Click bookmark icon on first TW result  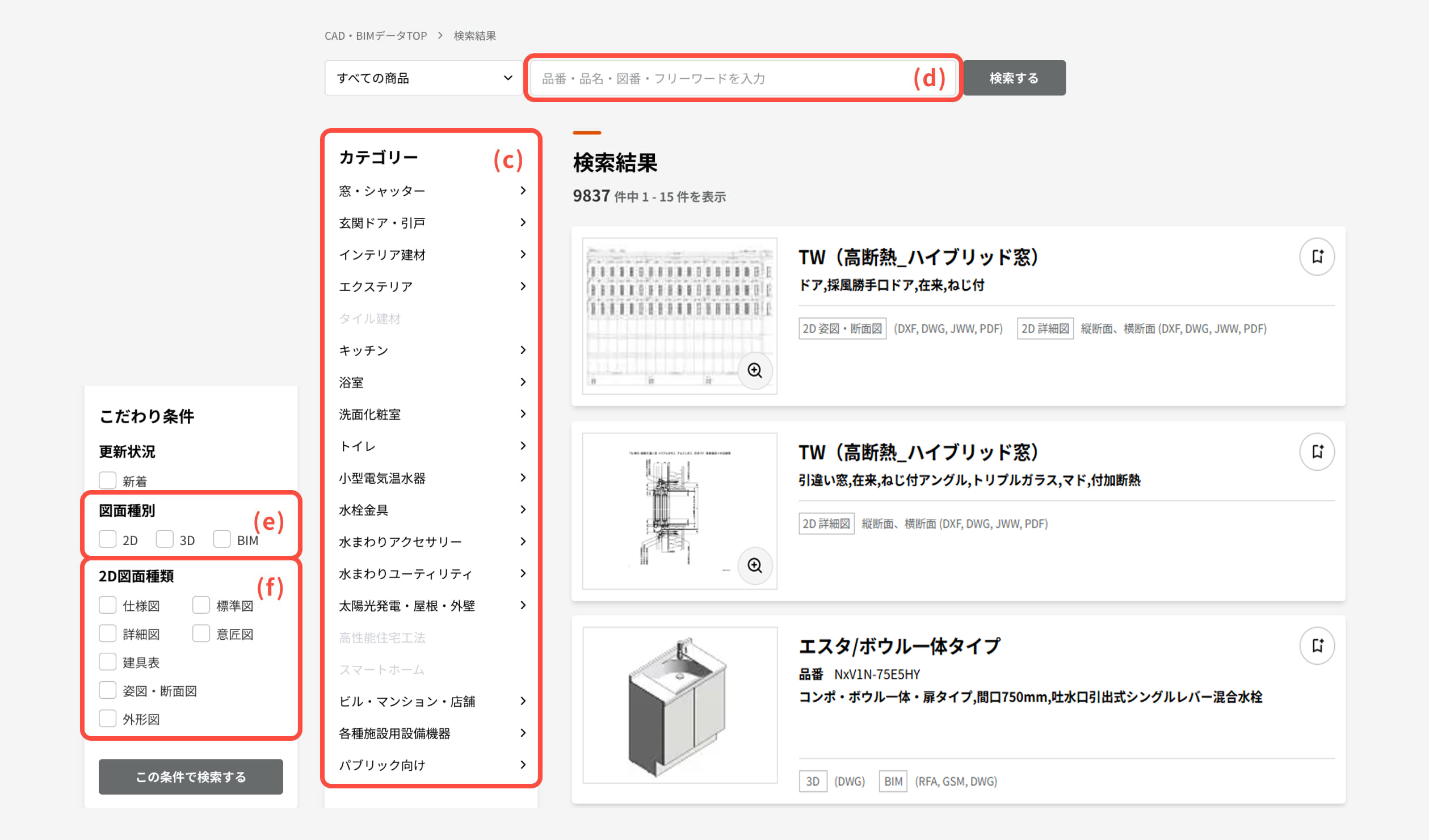coord(1317,256)
